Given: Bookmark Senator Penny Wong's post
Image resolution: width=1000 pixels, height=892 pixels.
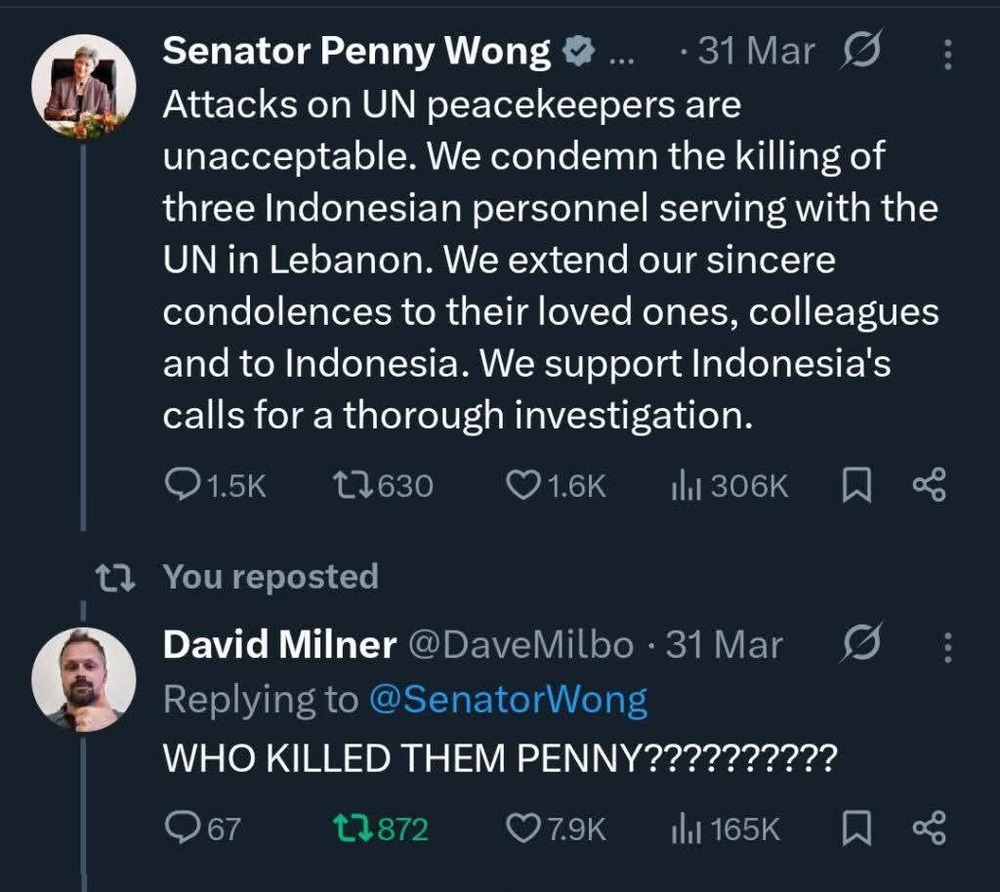Looking at the screenshot, I should click(855, 486).
